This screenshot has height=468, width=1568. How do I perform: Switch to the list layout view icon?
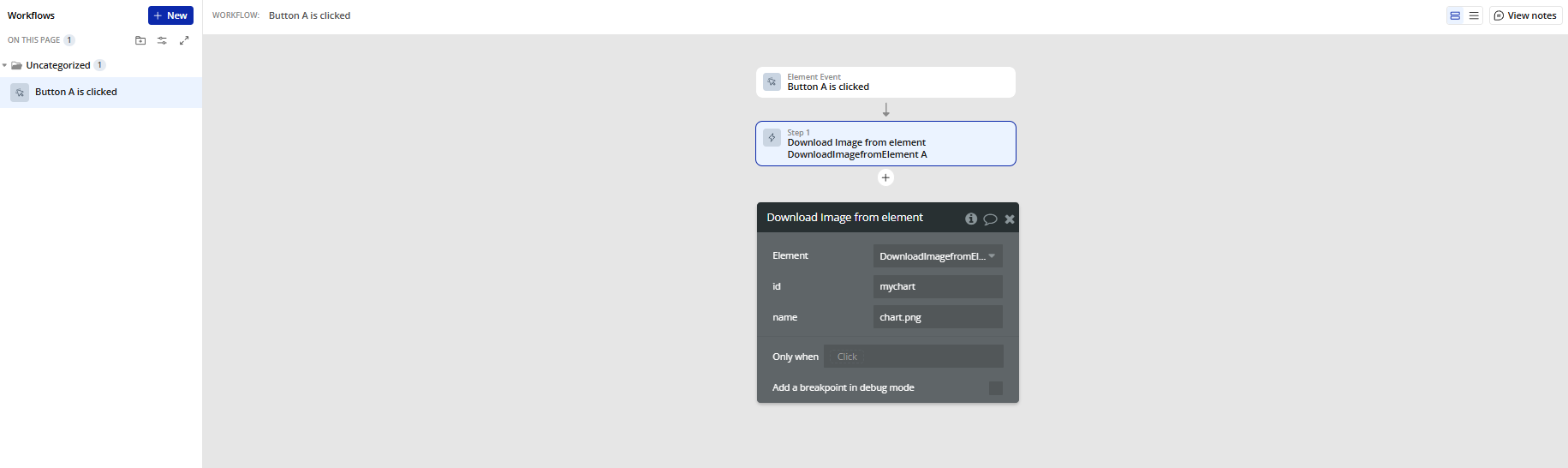pyautogui.click(x=1474, y=15)
